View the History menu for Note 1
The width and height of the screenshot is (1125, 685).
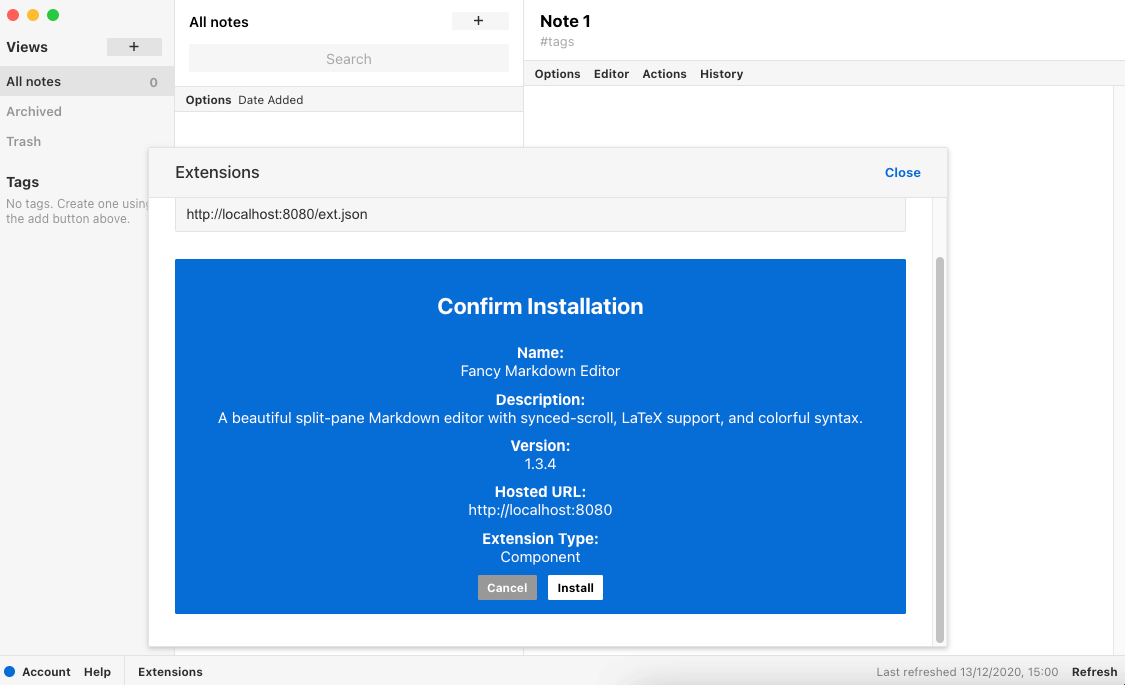click(x=721, y=73)
